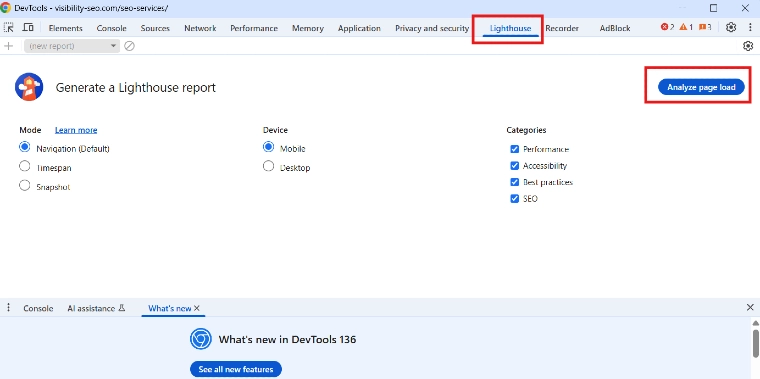Screen dimensions: 760x379
Task: Open the (new report) dropdown
Action: (72, 46)
